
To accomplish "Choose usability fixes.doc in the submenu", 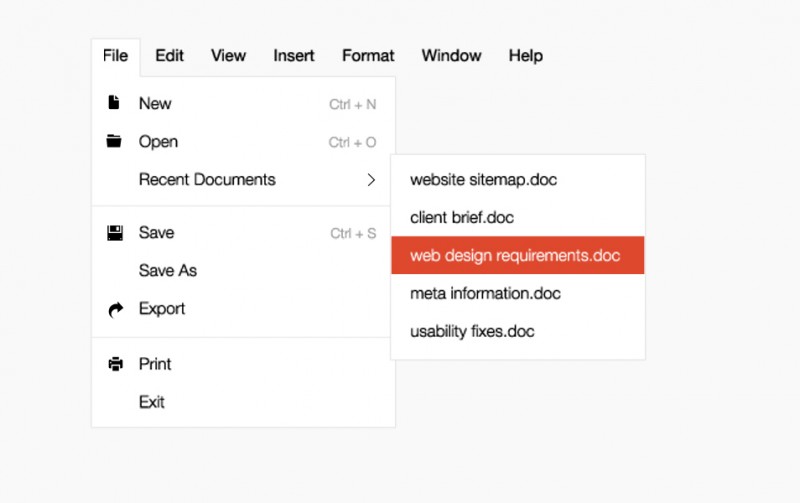I will [472, 332].
